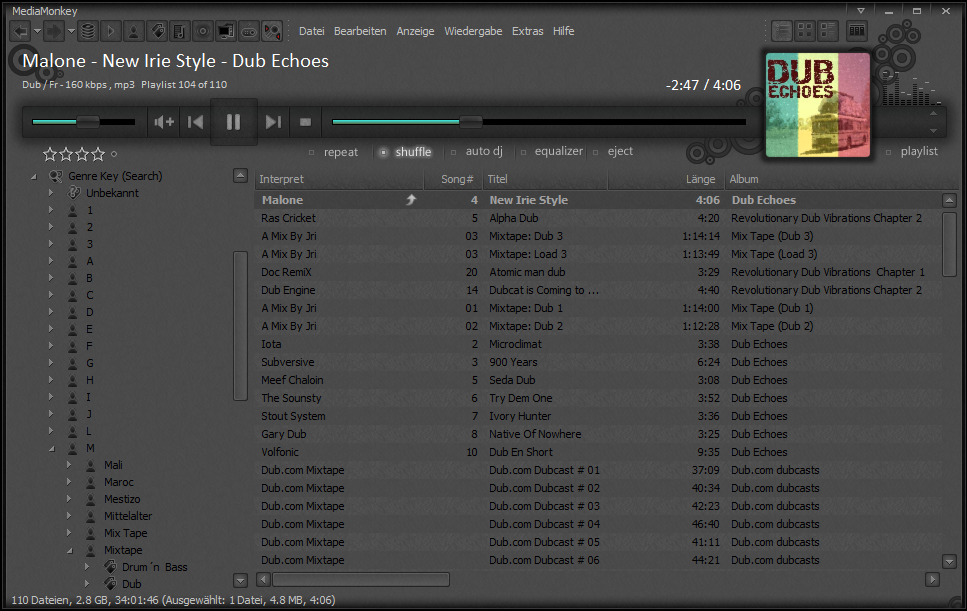Click the navigate back arrow icon
967x611 pixels.
pos(20,31)
